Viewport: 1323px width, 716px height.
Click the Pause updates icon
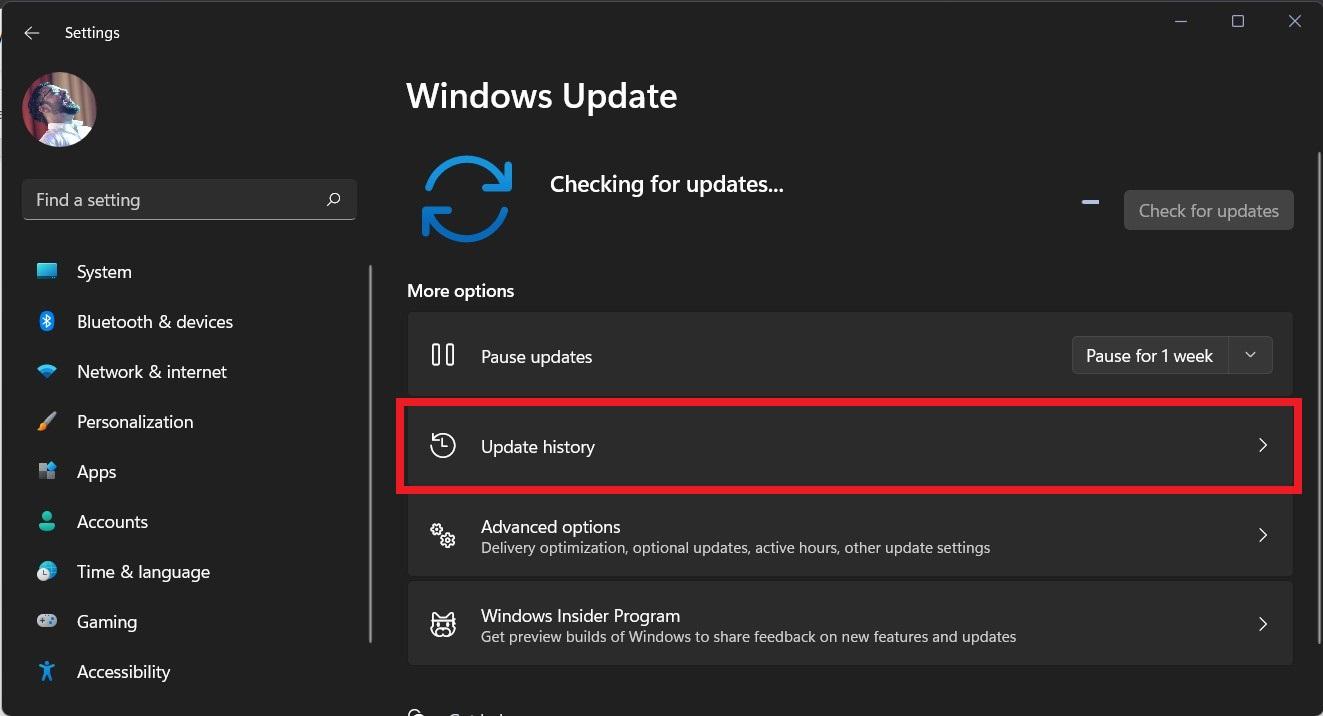point(442,355)
